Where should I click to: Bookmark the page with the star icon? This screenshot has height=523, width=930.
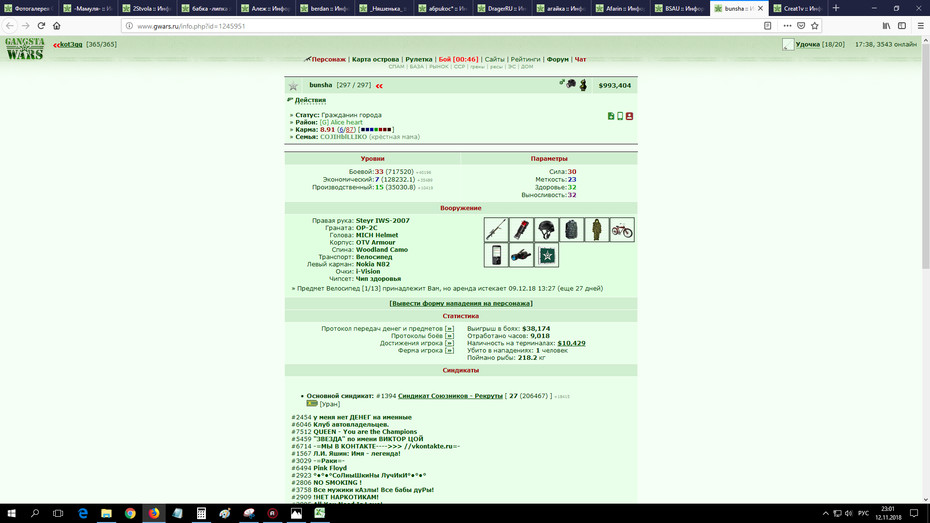point(815,25)
